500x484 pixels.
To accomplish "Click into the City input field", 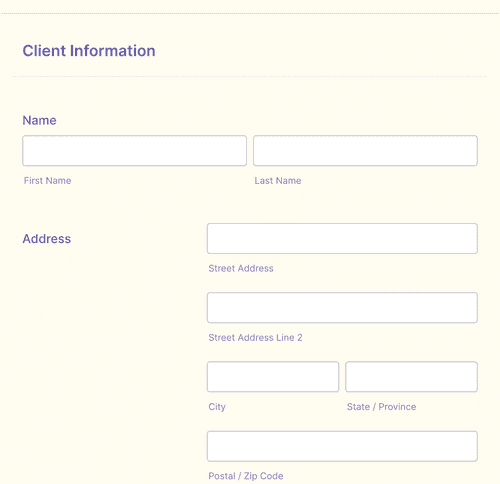I will [273, 377].
